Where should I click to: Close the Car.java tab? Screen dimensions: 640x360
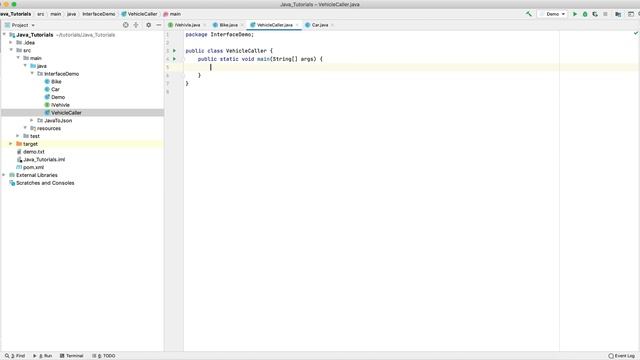332,25
